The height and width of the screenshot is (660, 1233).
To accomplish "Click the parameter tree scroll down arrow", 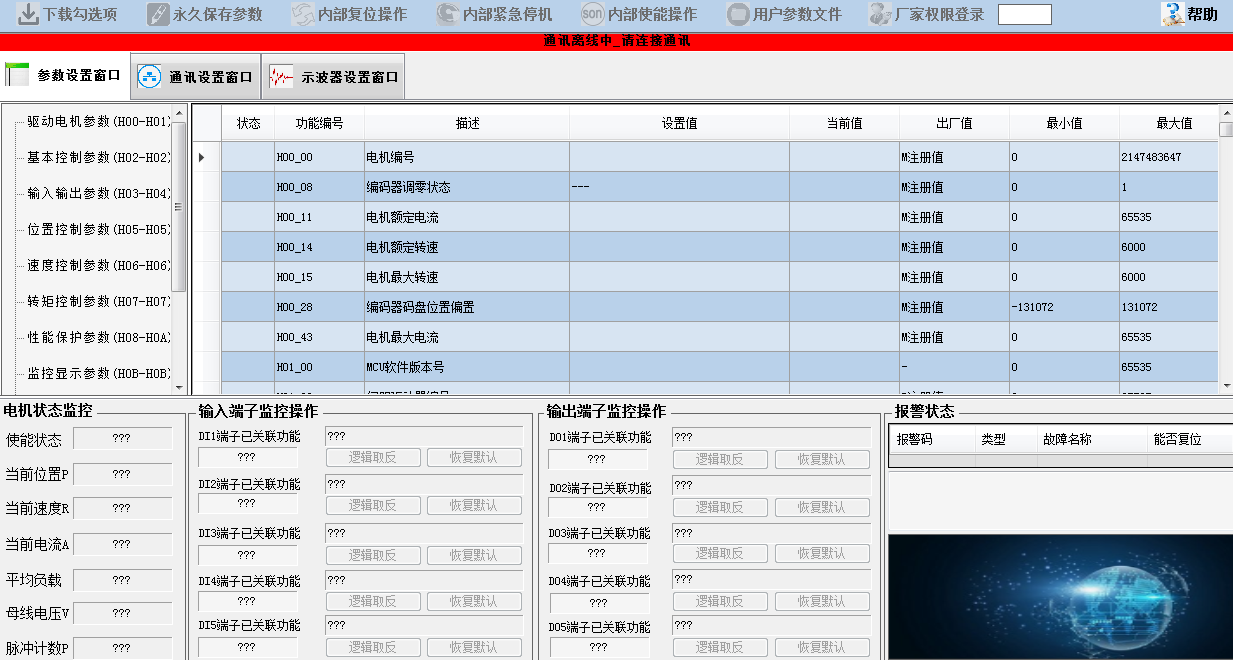I will (x=179, y=386).
